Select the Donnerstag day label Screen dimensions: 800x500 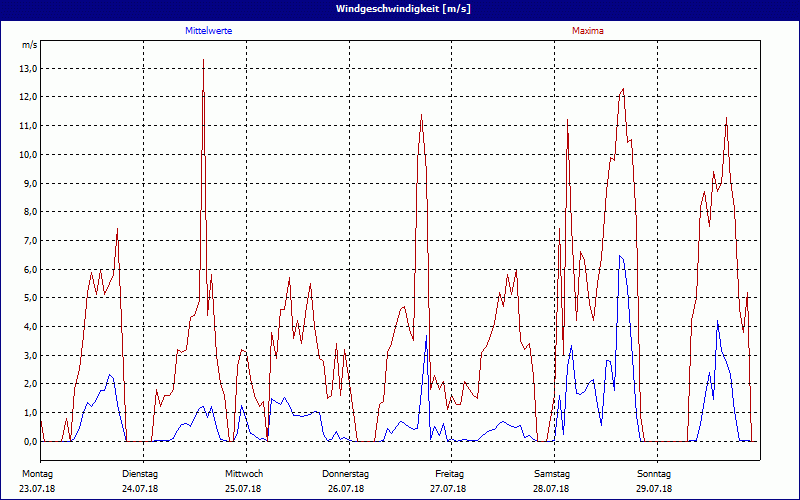tap(346, 473)
